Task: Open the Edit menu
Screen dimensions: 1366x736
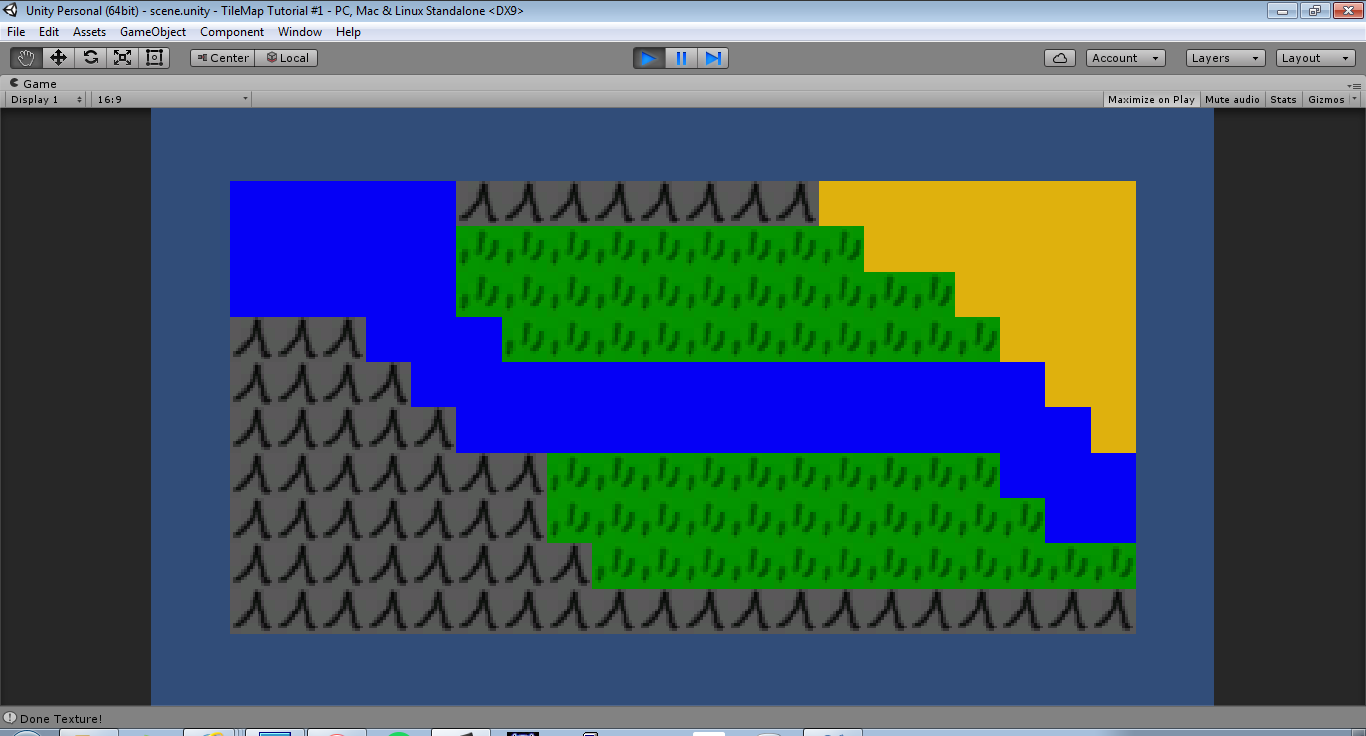Action: point(49,32)
